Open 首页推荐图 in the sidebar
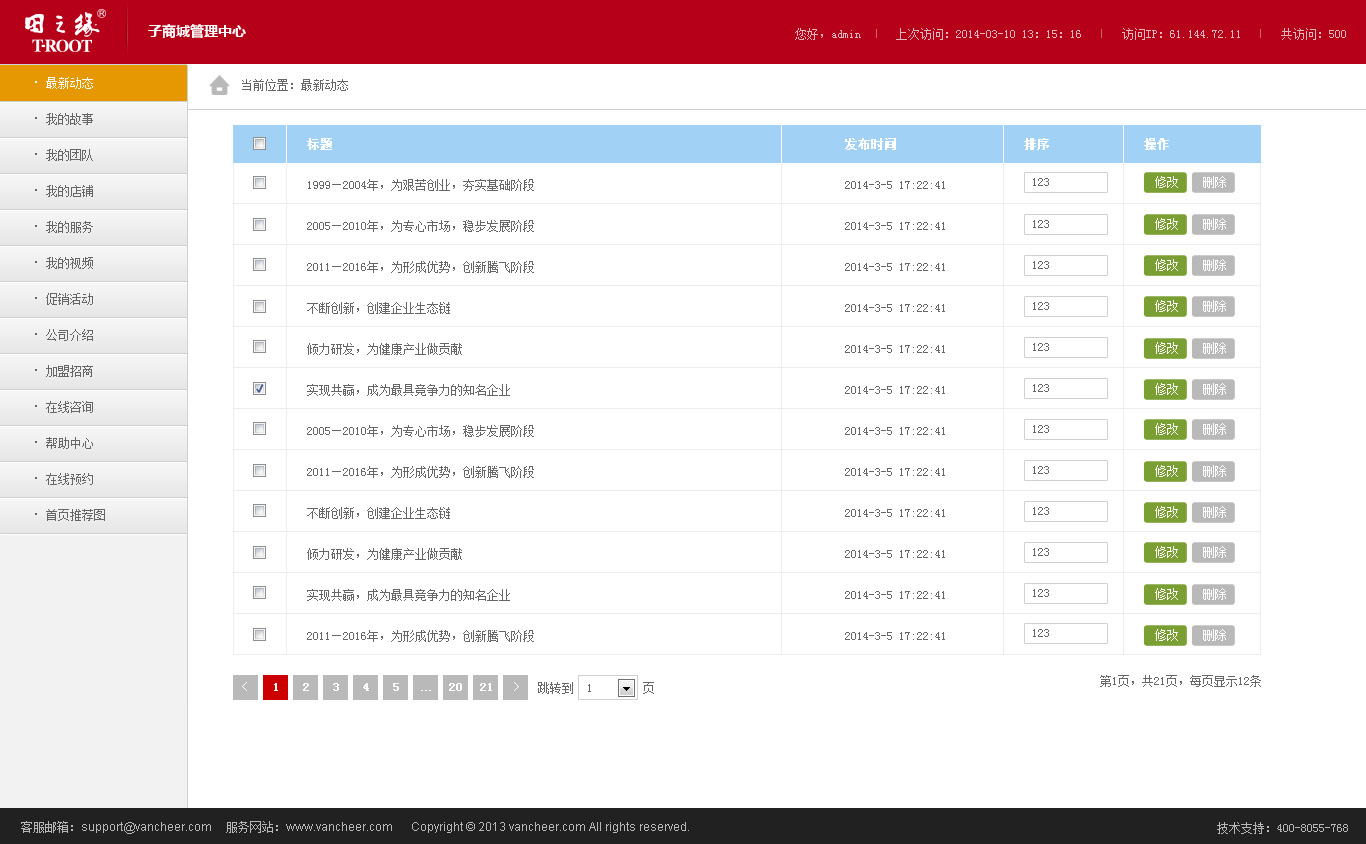The width and height of the screenshot is (1366, 844). 93,515
